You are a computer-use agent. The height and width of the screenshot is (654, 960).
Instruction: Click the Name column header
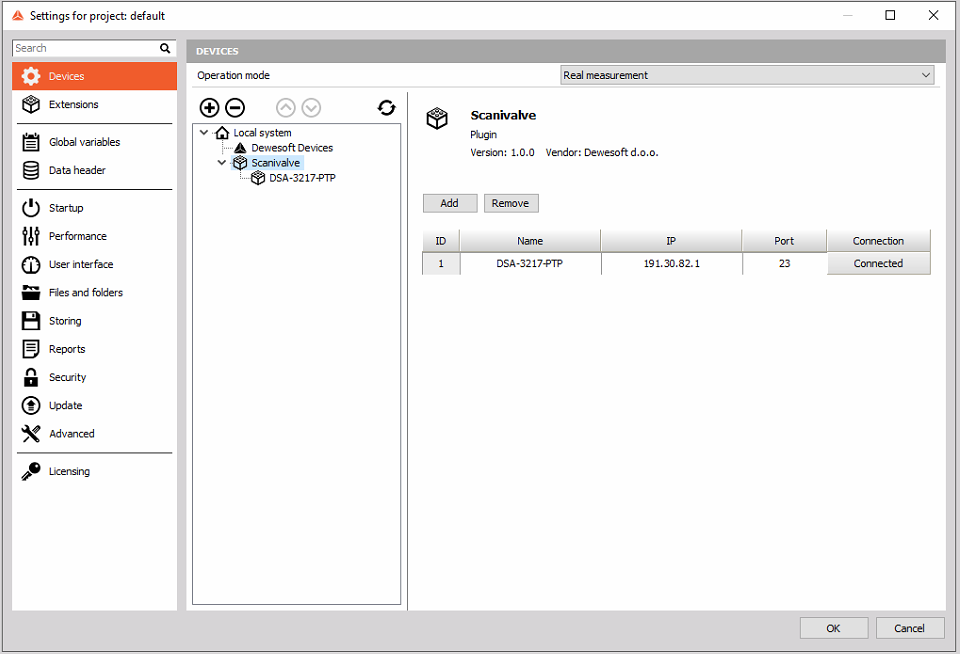point(530,241)
